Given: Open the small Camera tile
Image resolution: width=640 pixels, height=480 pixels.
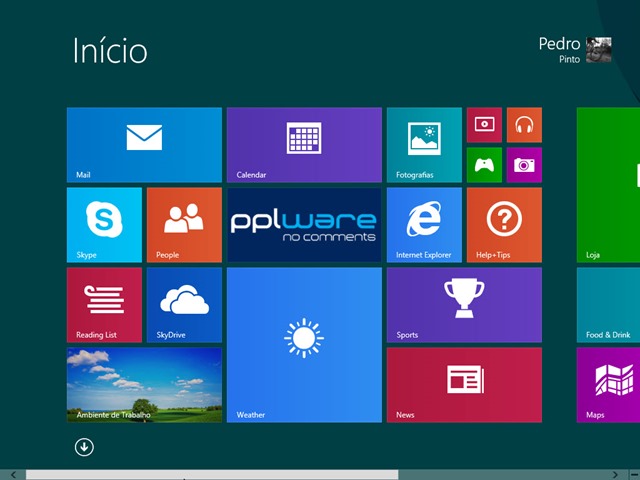Looking at the screenshot, I should tap(524, 165).
